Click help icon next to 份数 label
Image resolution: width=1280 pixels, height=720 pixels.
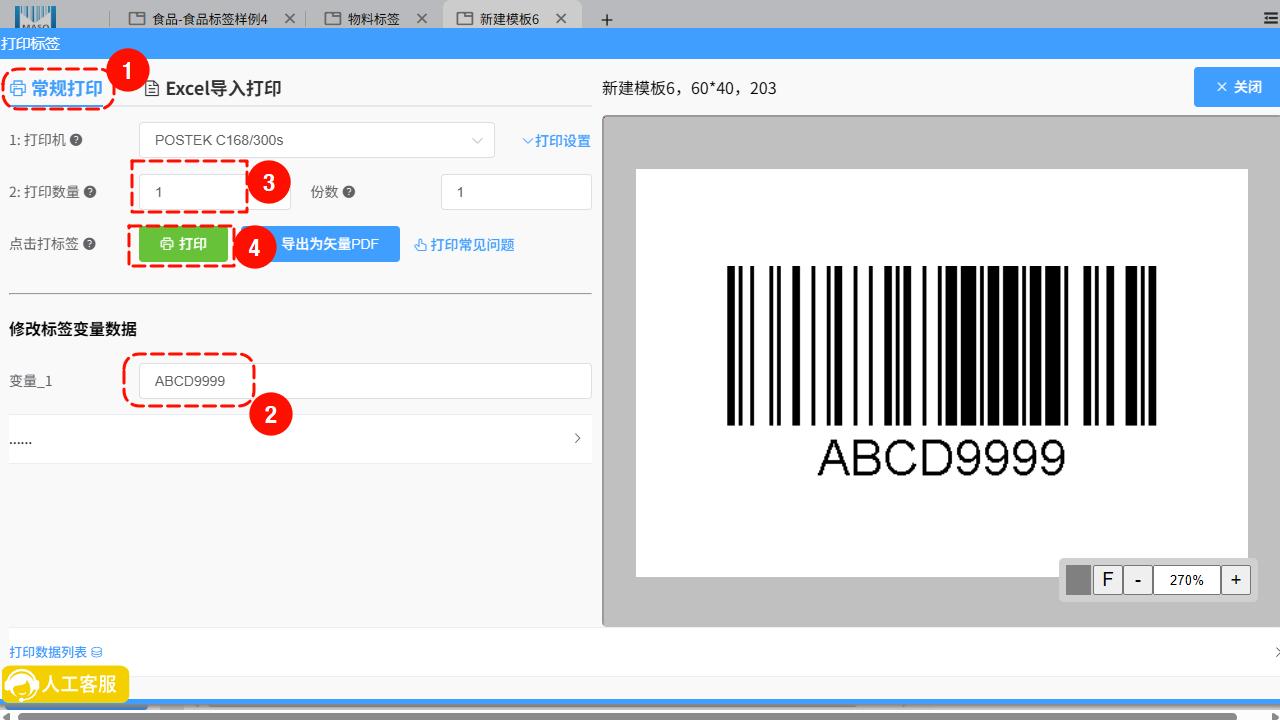[349, 192]
